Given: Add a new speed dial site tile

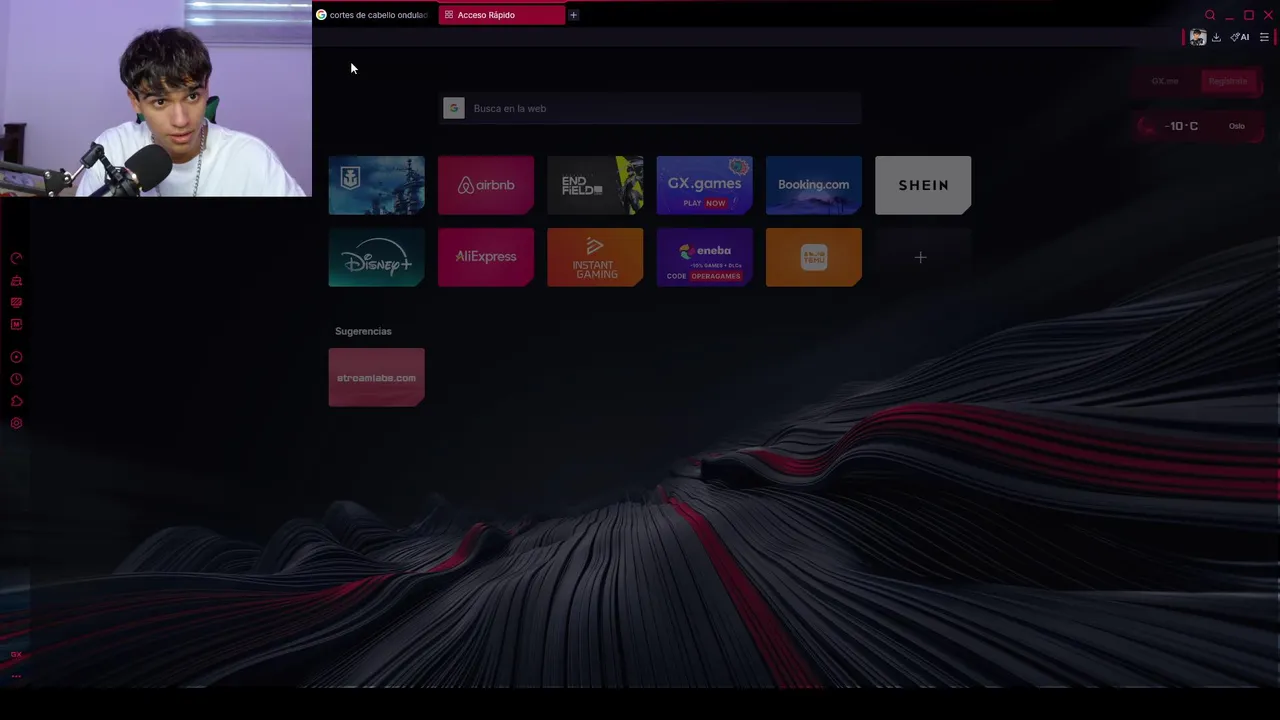Looking at the screenshot, I should pyautogui.click(x=921, y=257).
